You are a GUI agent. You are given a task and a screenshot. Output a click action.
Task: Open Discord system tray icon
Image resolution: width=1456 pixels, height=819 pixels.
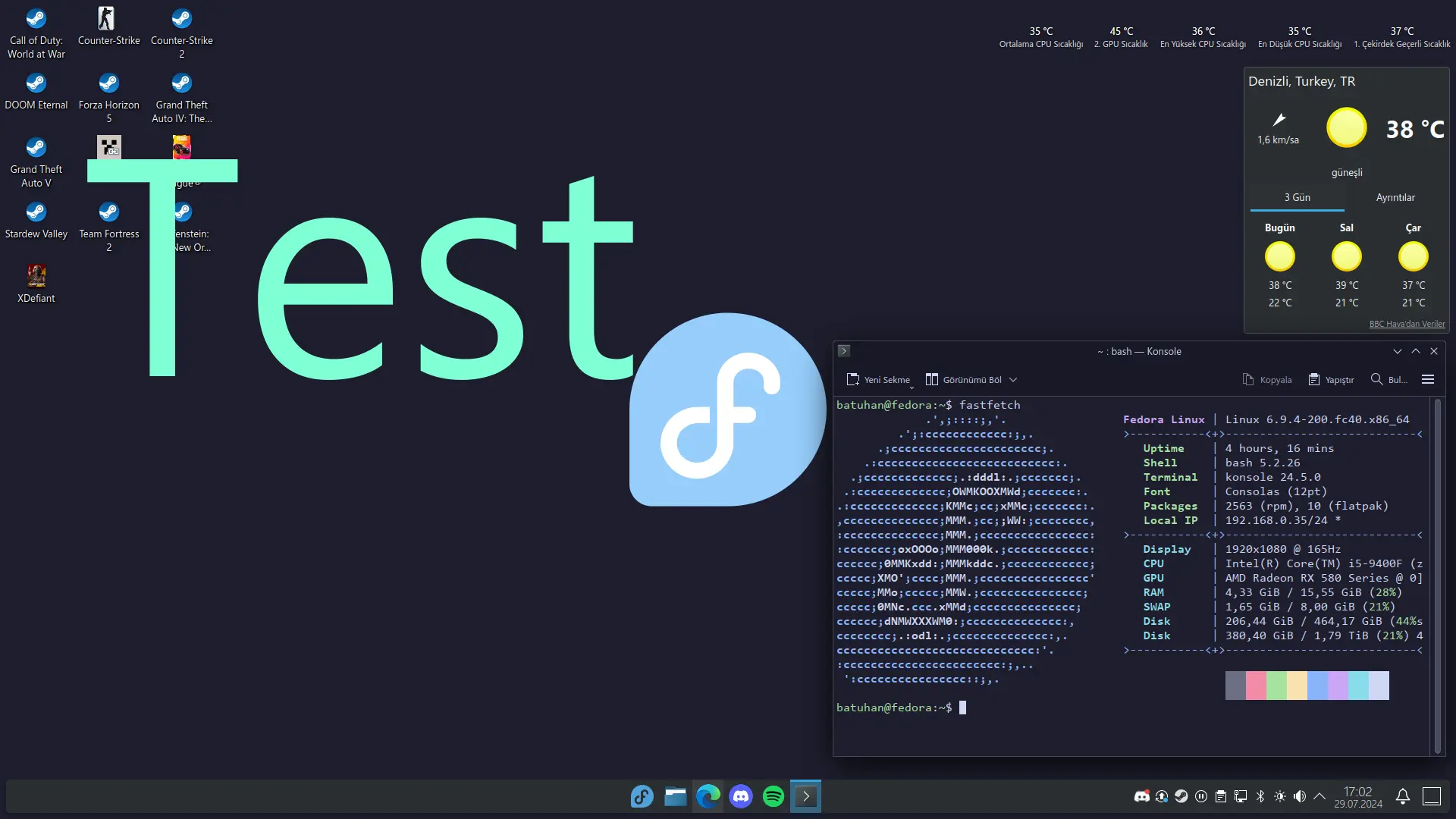pyautogui.click(x=1141, y=796)
